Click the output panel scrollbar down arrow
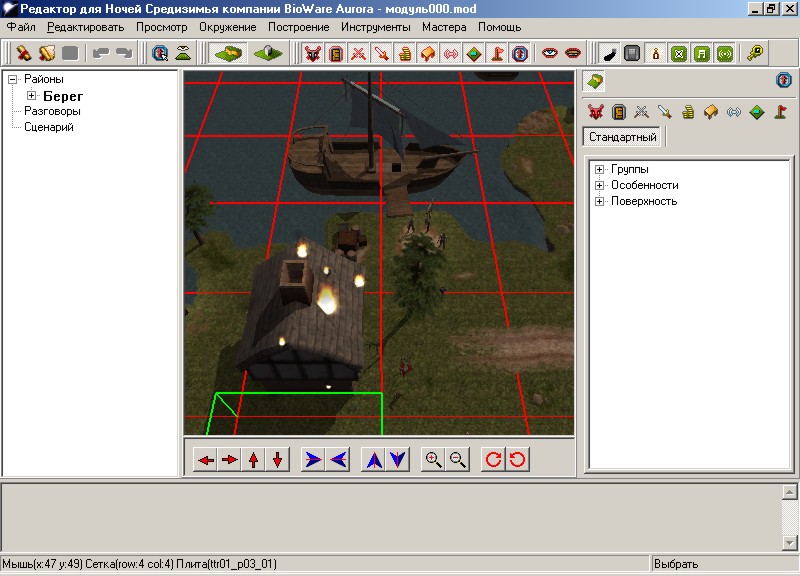 789,543
